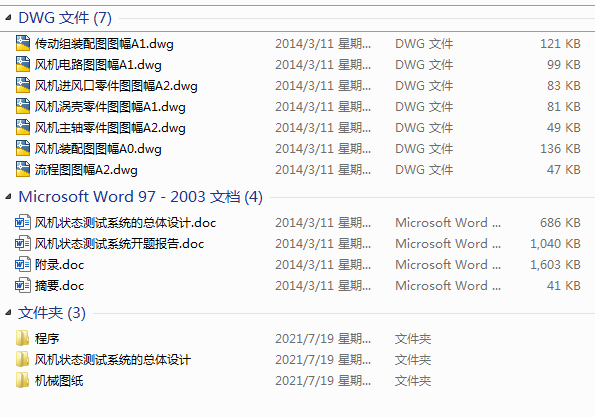Click the 1,040 KB size value
Viewport: 595px width, 417px height.
click(x=556, y=244)
